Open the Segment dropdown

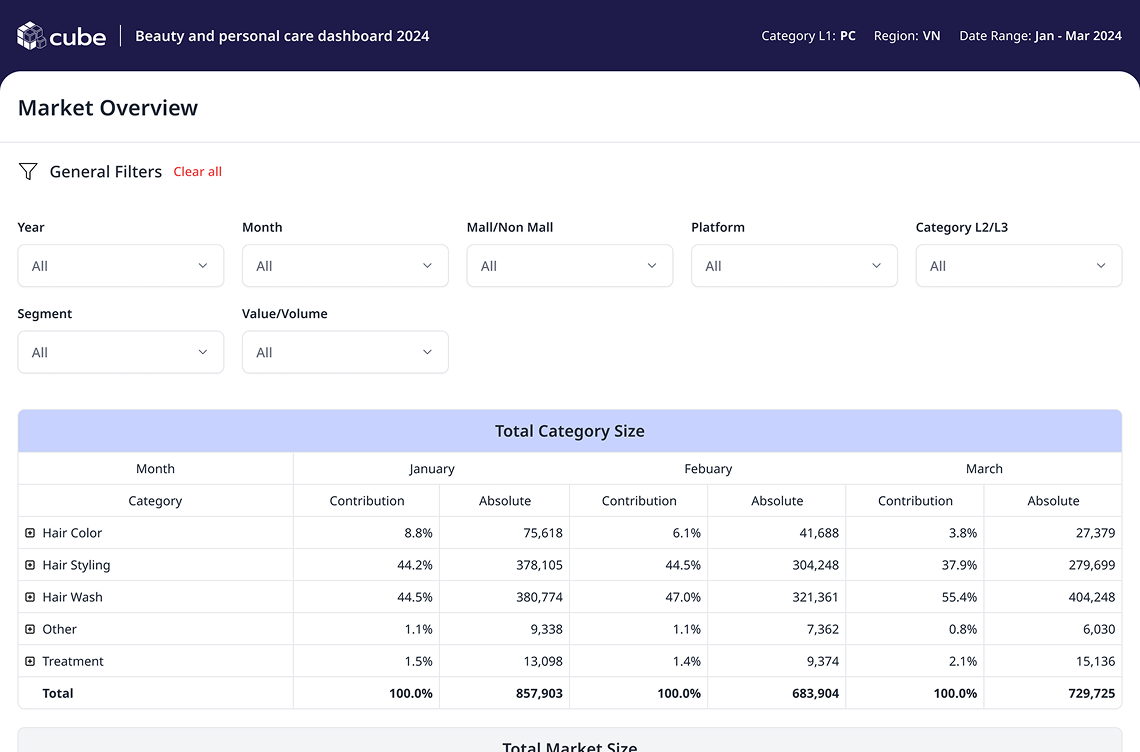coord(120,352)
